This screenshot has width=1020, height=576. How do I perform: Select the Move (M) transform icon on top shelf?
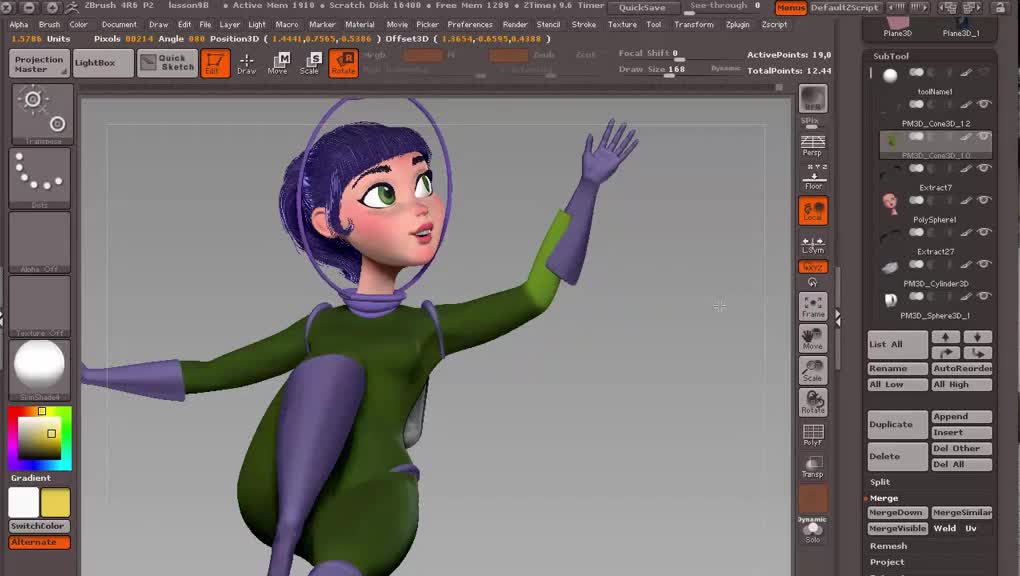(x=278, y=63)
